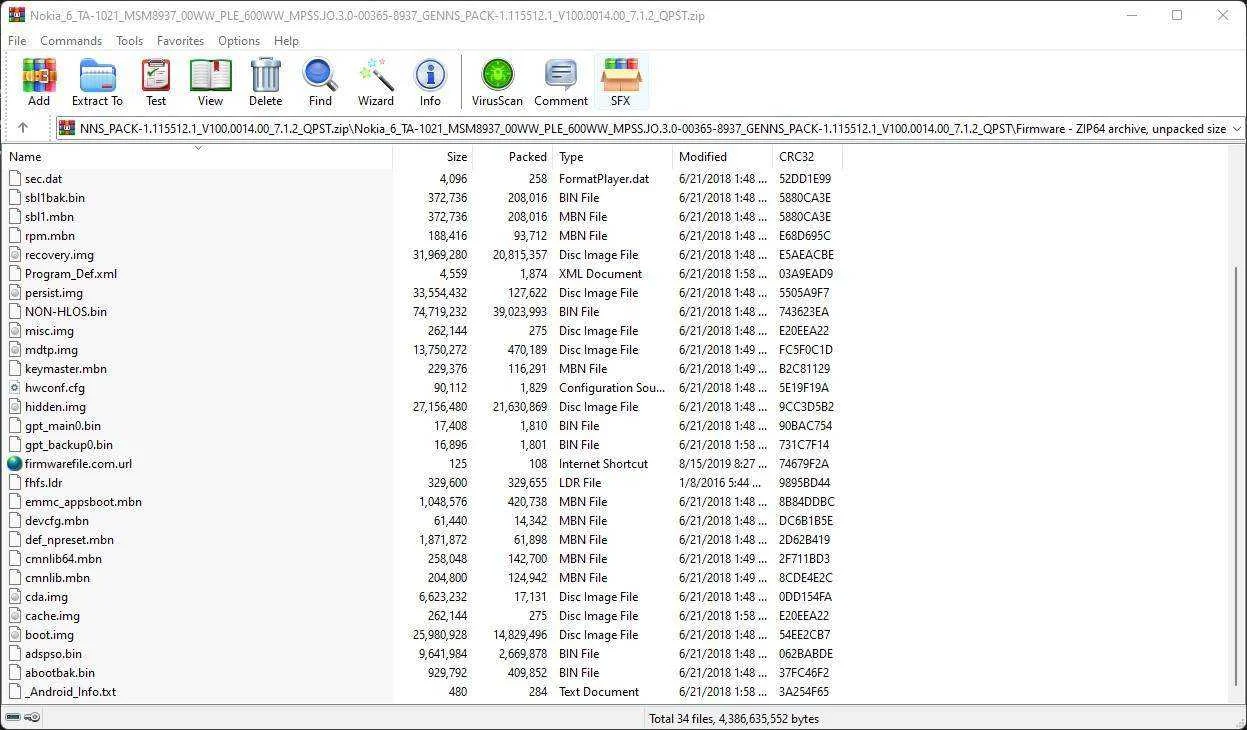The height and width of the screenshot is (730, 1247).
Task: Select the sbl1.mbn file
Action: [49, 217]
